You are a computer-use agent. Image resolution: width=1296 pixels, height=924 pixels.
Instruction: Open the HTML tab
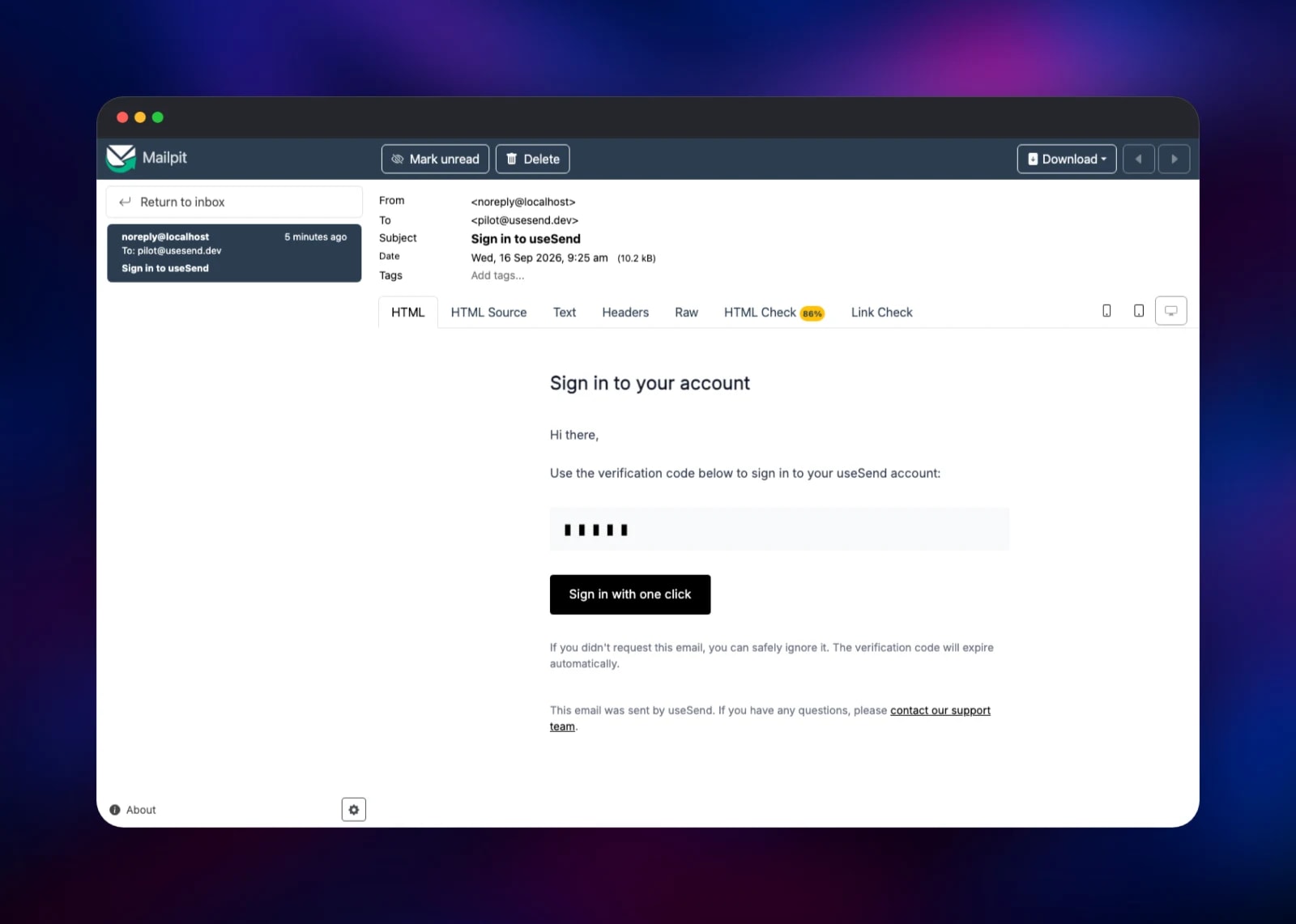click(x=408, y=313)
